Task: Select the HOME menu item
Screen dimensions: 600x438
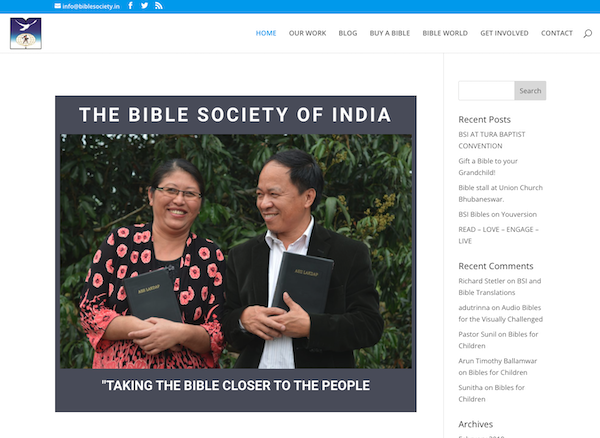Action: [x=266, y=33]
